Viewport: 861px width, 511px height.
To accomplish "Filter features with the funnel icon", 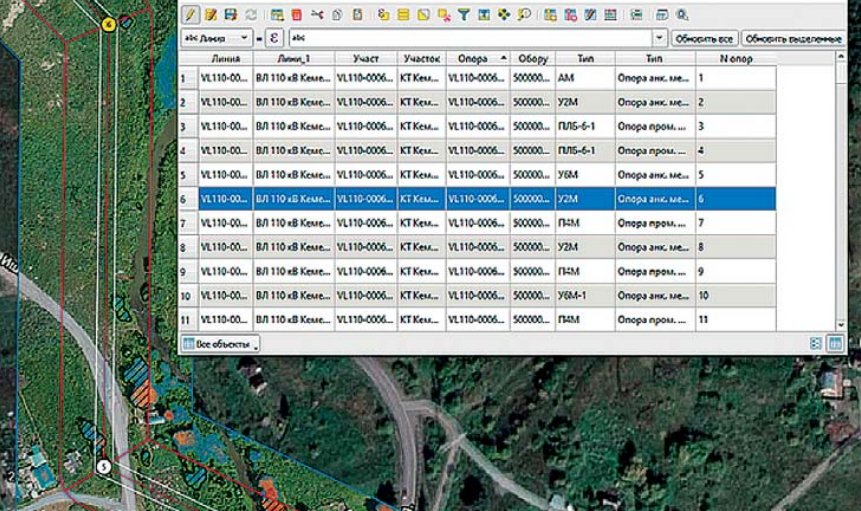I will [464, 15].
